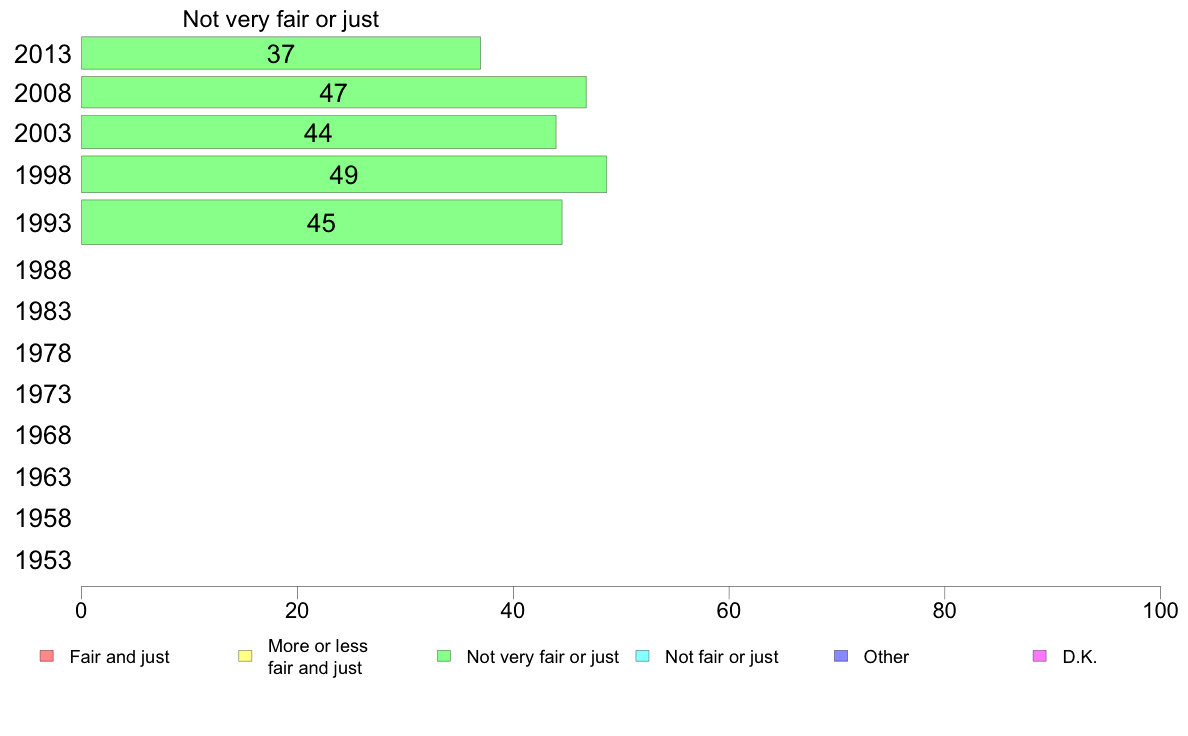Click the 100 tick on x-axis
The height and width of the screenshot is (736, 1188).
(x=1160, y=611)
